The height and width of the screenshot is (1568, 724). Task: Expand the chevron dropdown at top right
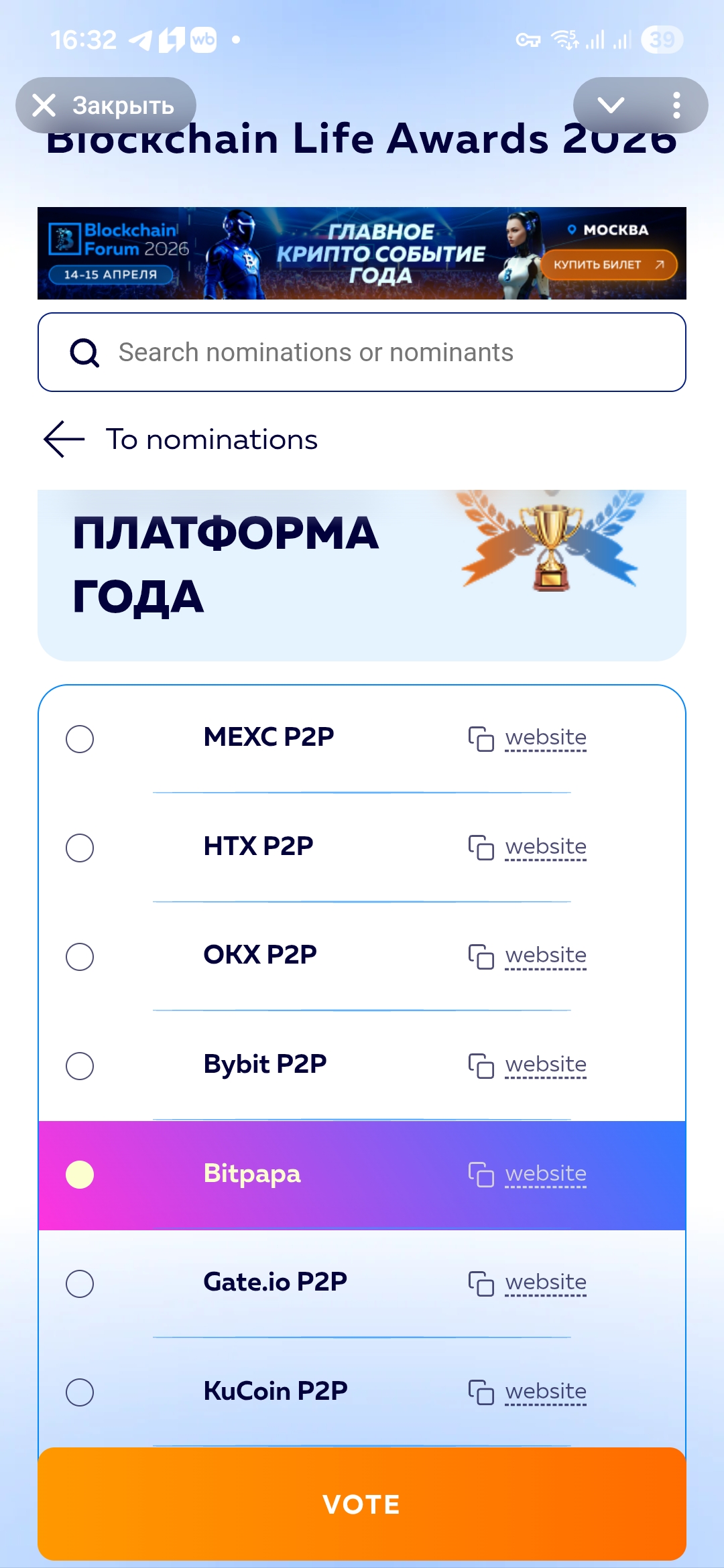point(611,105)
